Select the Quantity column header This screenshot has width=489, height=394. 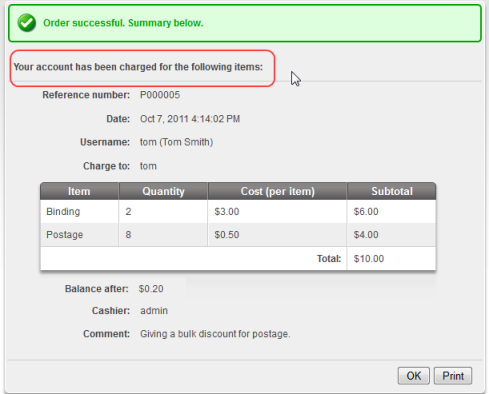pos(163,191)
